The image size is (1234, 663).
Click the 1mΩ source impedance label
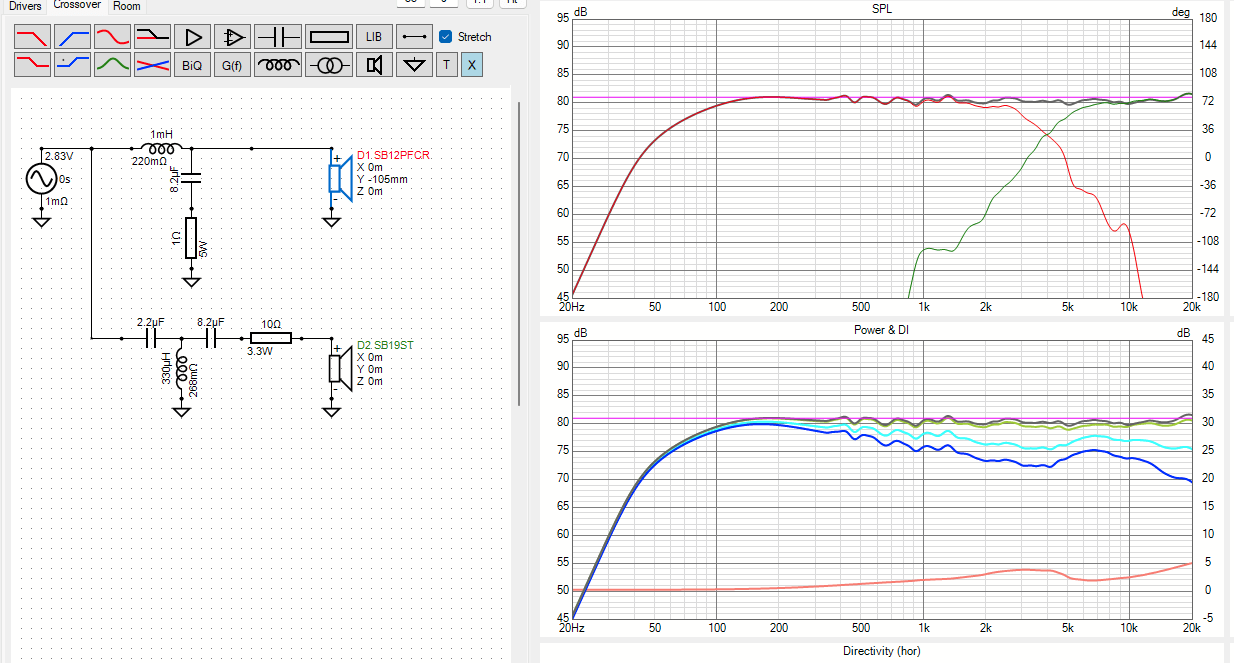click(x=57, y=202)
